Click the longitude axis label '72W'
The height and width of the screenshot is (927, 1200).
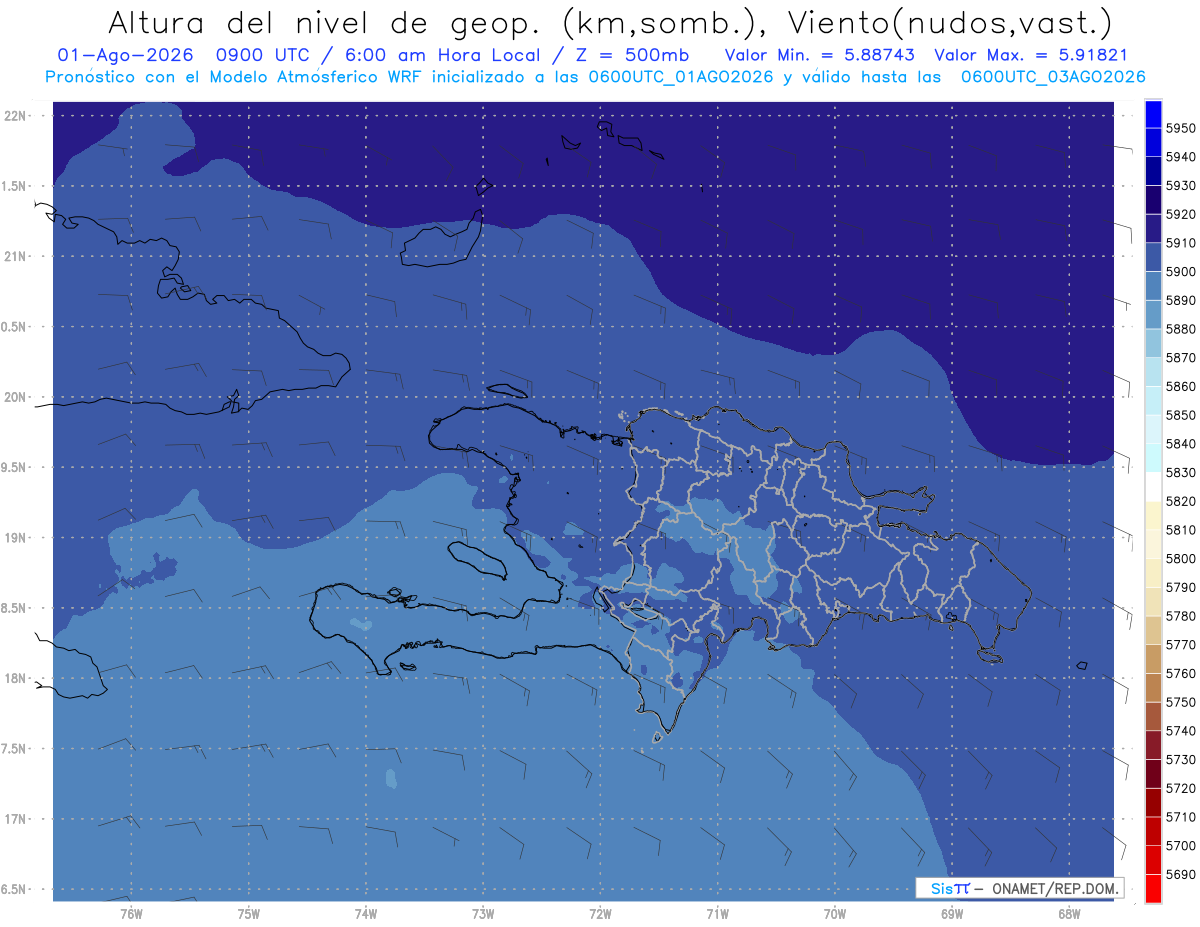pyautogui.click(x=600, y=913)
